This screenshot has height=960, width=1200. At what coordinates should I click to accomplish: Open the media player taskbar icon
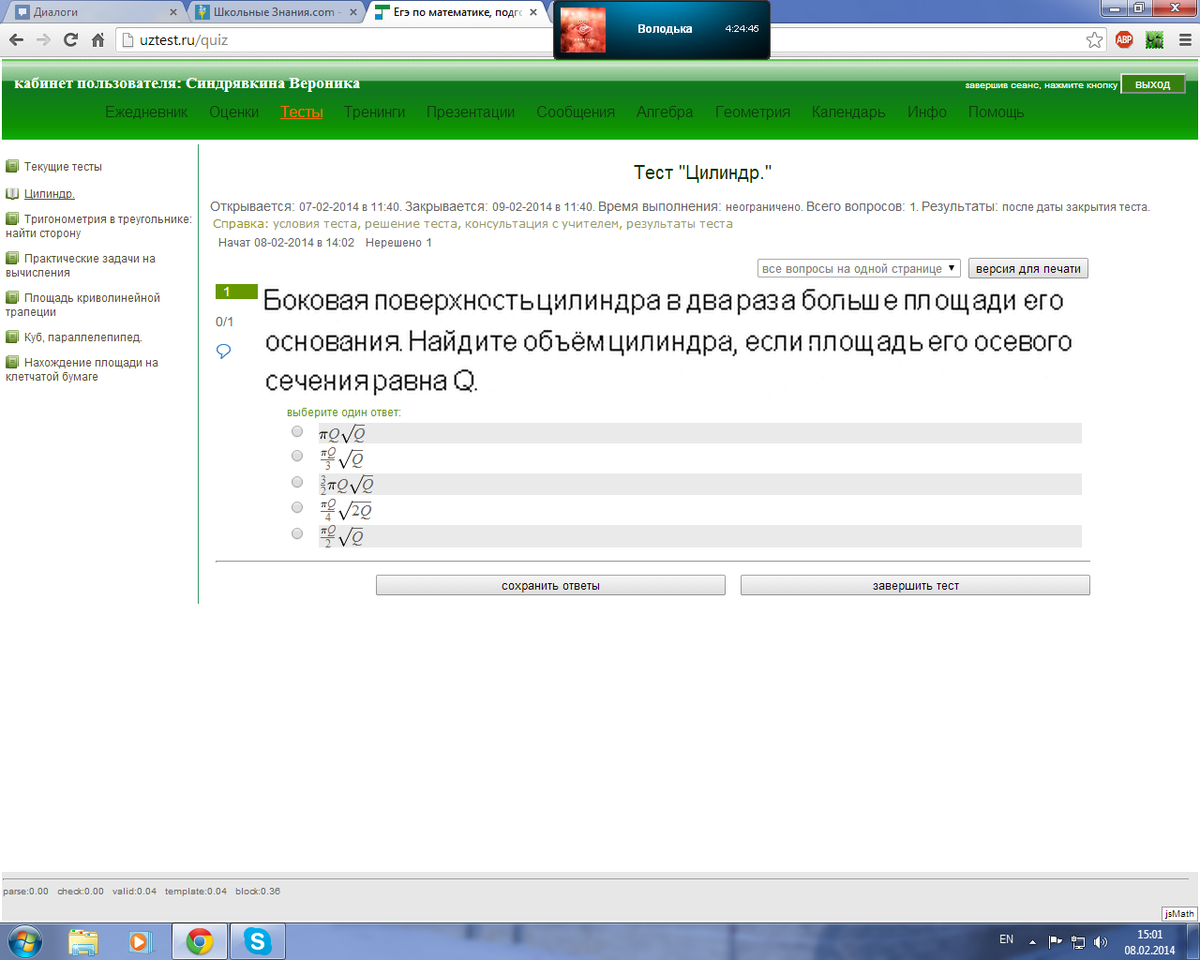point(140,941)
